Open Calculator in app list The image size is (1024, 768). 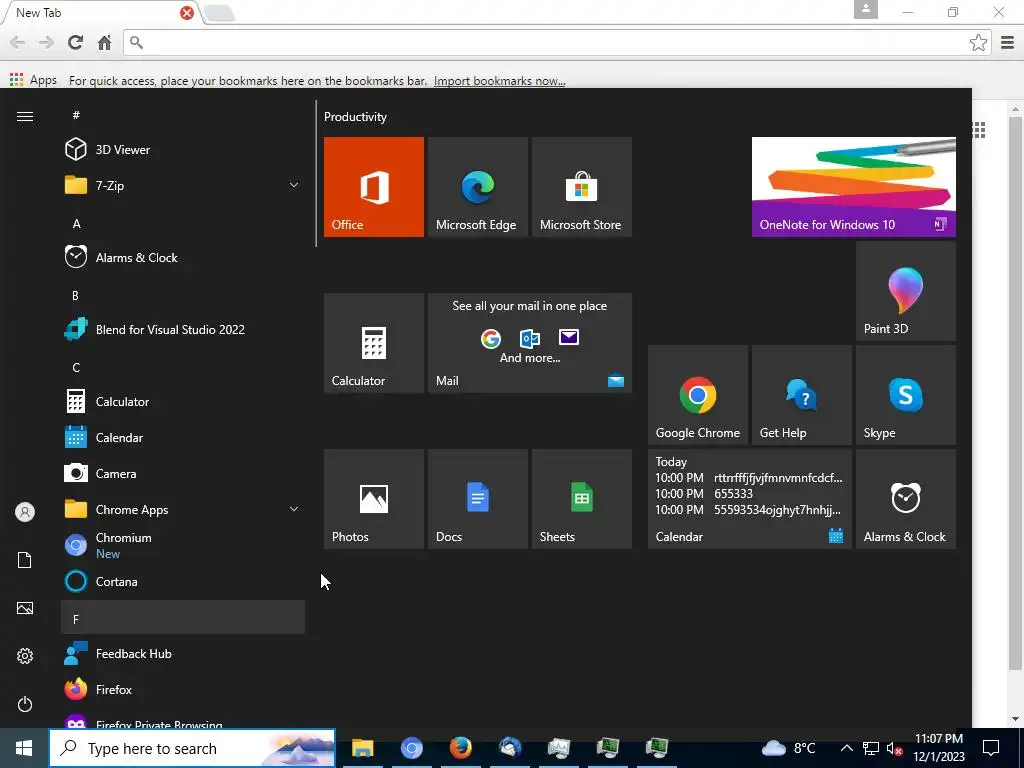coord(183,402)
